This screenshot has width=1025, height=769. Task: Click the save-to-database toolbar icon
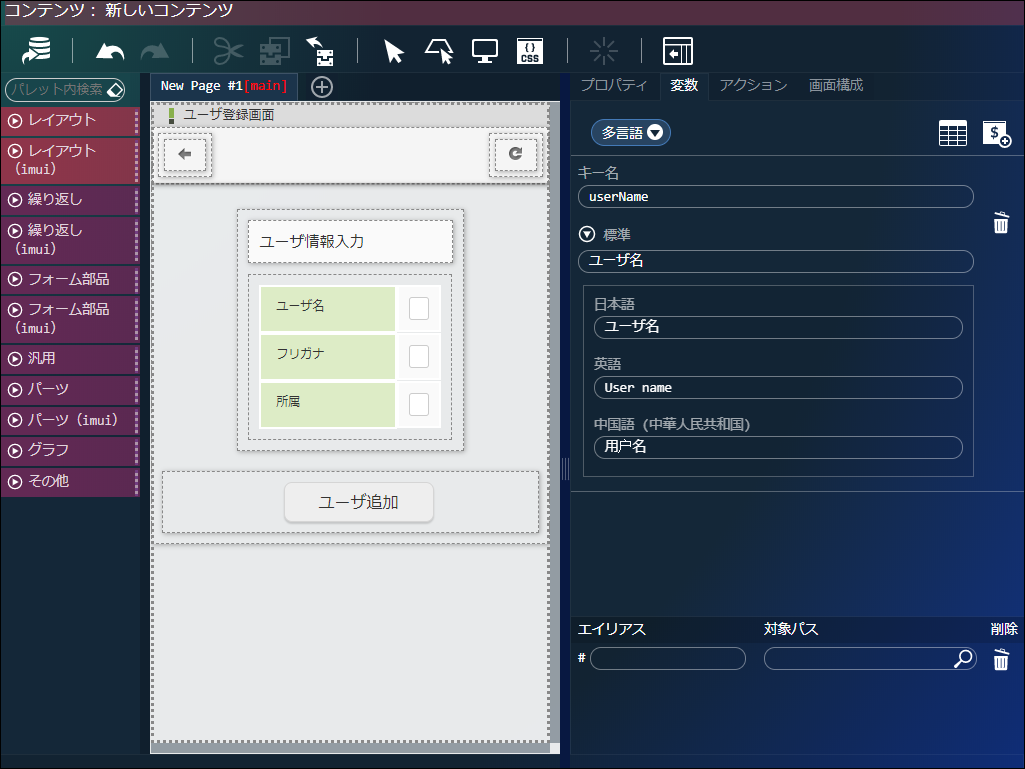pyautogui.click(x=37, y=50)
